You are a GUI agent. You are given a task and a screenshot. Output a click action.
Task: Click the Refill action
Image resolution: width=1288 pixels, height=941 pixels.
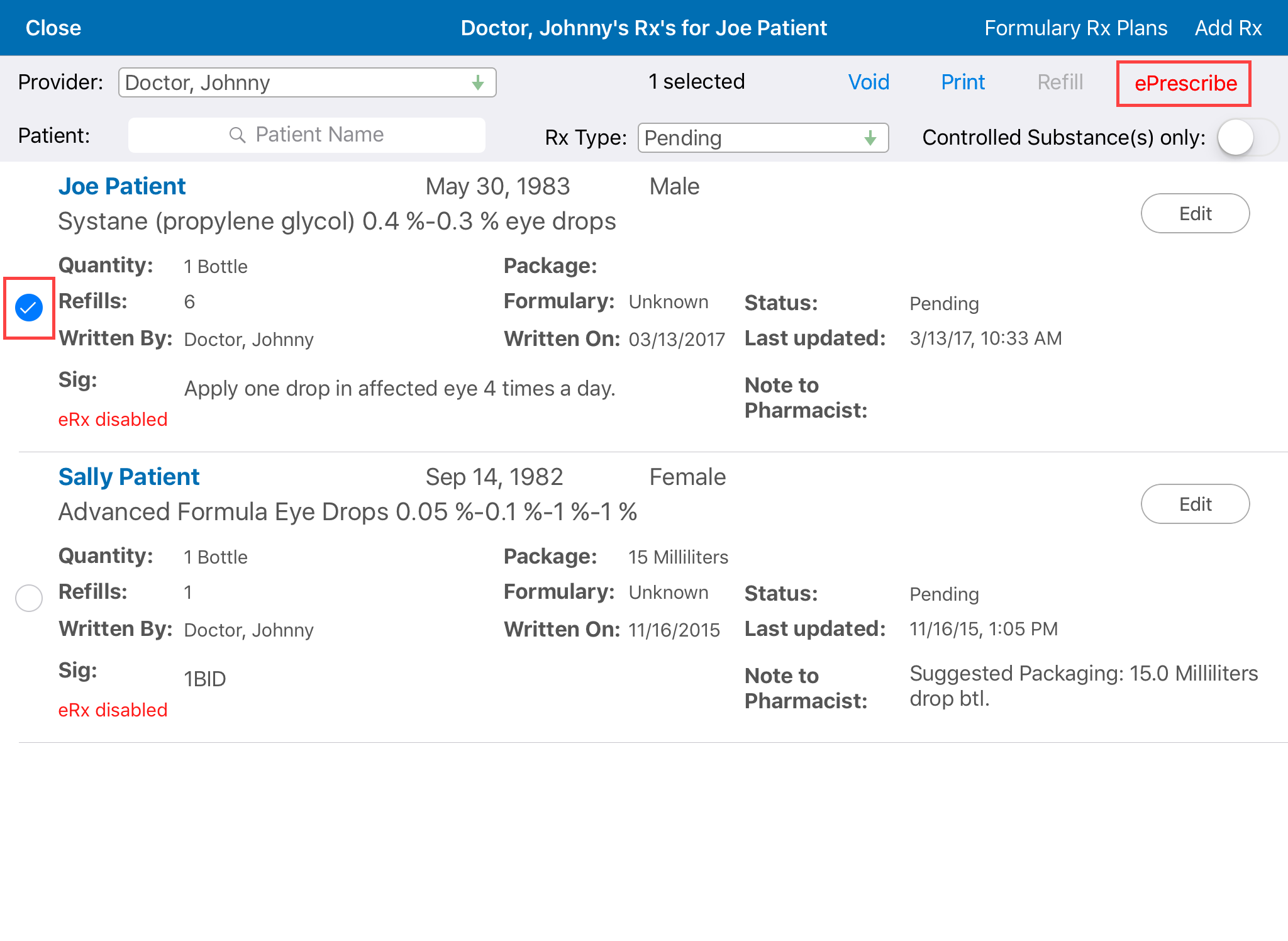click(1060, 82)
